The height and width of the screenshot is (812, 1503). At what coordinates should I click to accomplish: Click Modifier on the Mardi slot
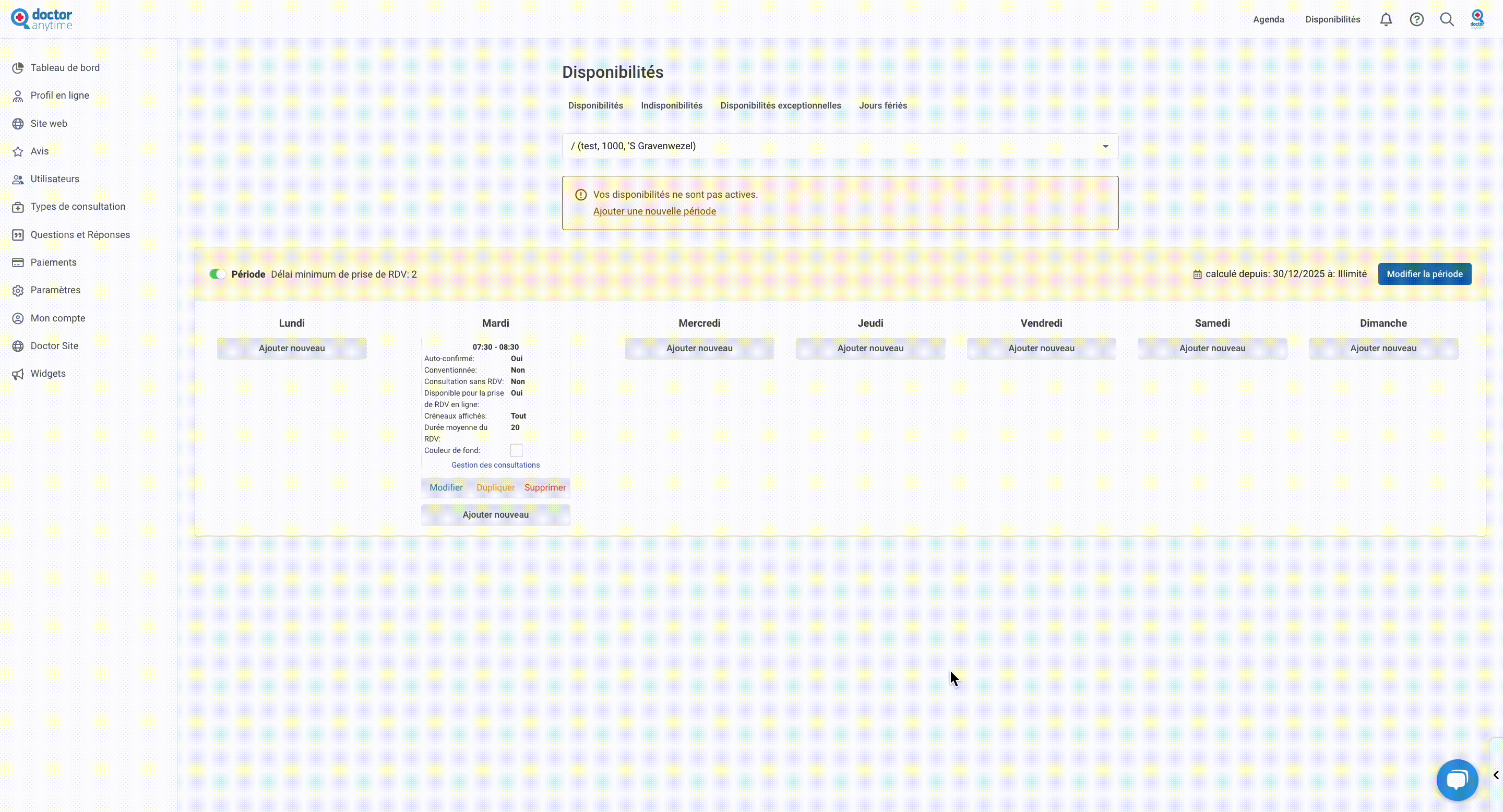coord(446,487)
